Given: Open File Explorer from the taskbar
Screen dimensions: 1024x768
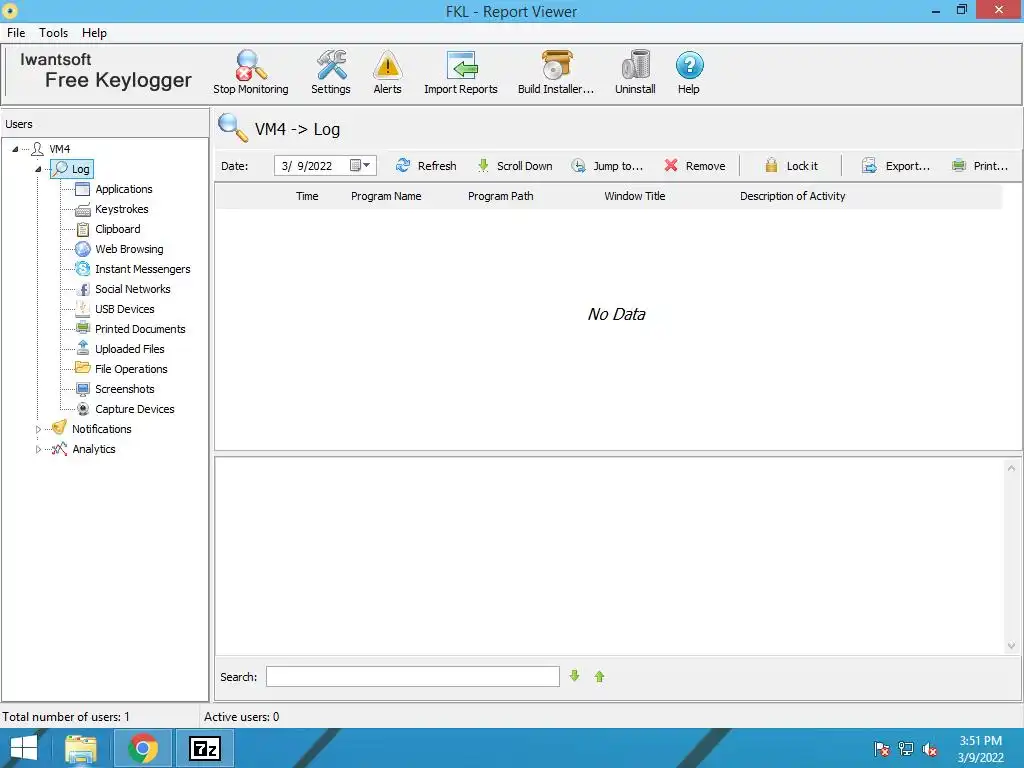Looking at the screenshot, I should click(x=82, y=748).
